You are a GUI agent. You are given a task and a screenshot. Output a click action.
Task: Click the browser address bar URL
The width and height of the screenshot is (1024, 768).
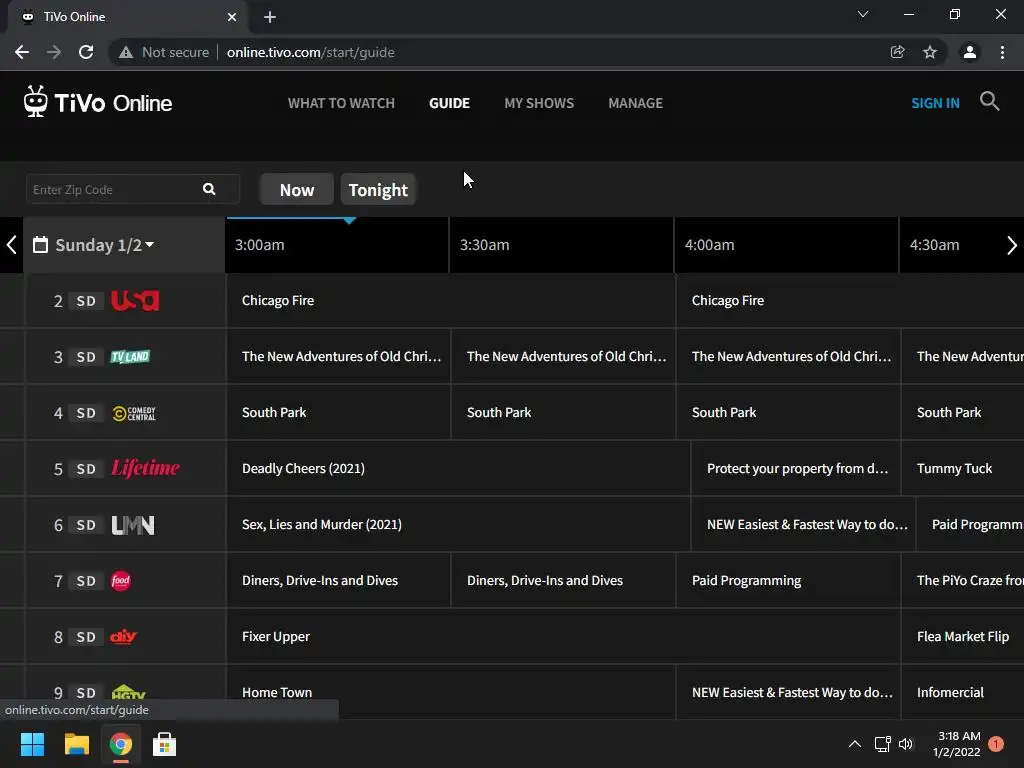pos(310,52)
